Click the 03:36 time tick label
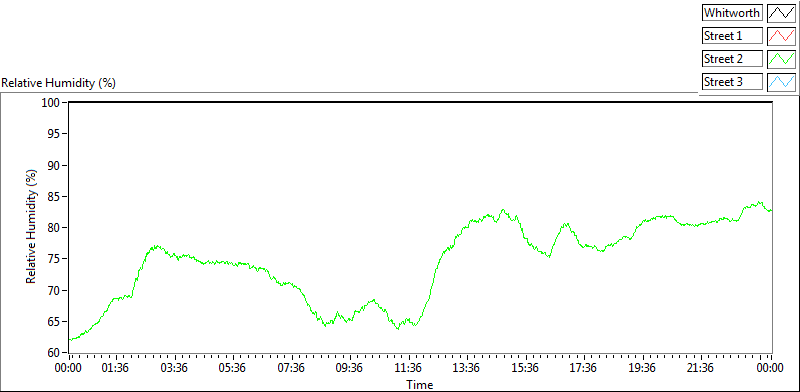The height and width of the screenshot is (392, 800). pos(174,368)
